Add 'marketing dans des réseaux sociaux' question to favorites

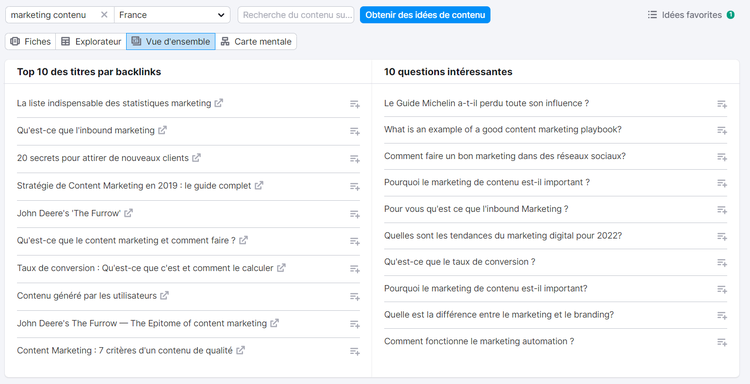tap(722, 157)
